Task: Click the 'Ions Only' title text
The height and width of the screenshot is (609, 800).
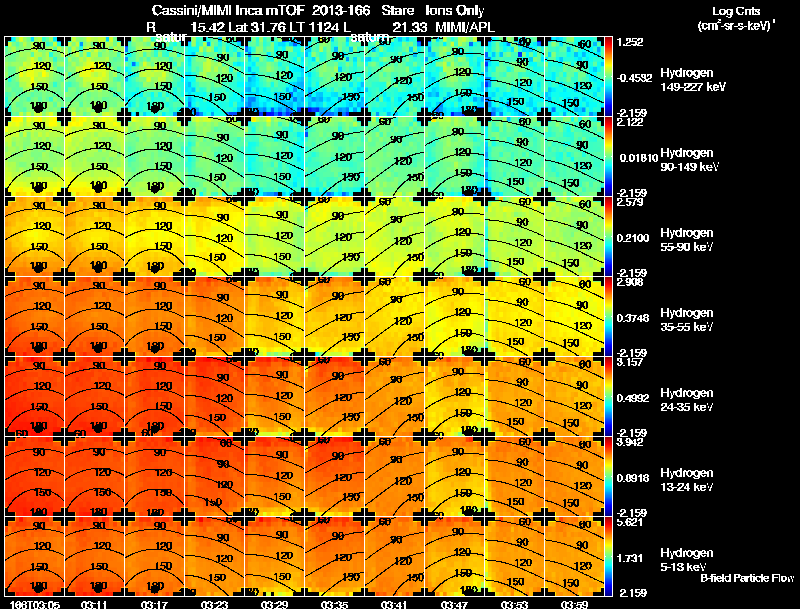Action: tap(455, 11)
